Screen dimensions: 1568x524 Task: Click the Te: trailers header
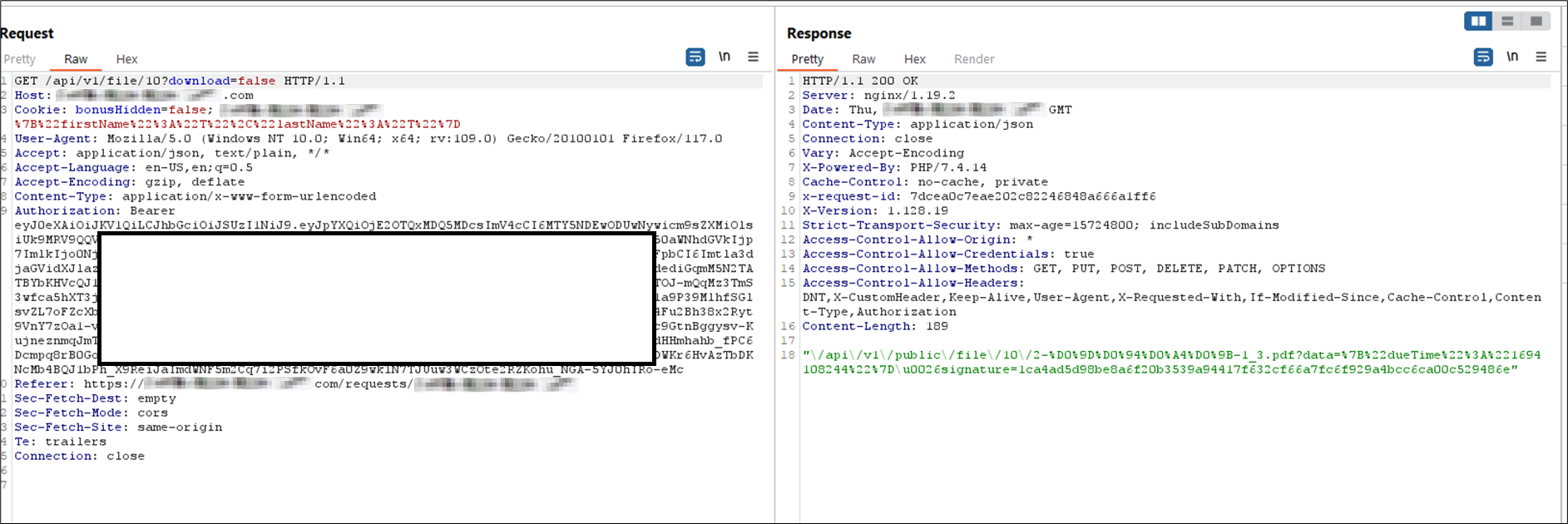(61, 442)
